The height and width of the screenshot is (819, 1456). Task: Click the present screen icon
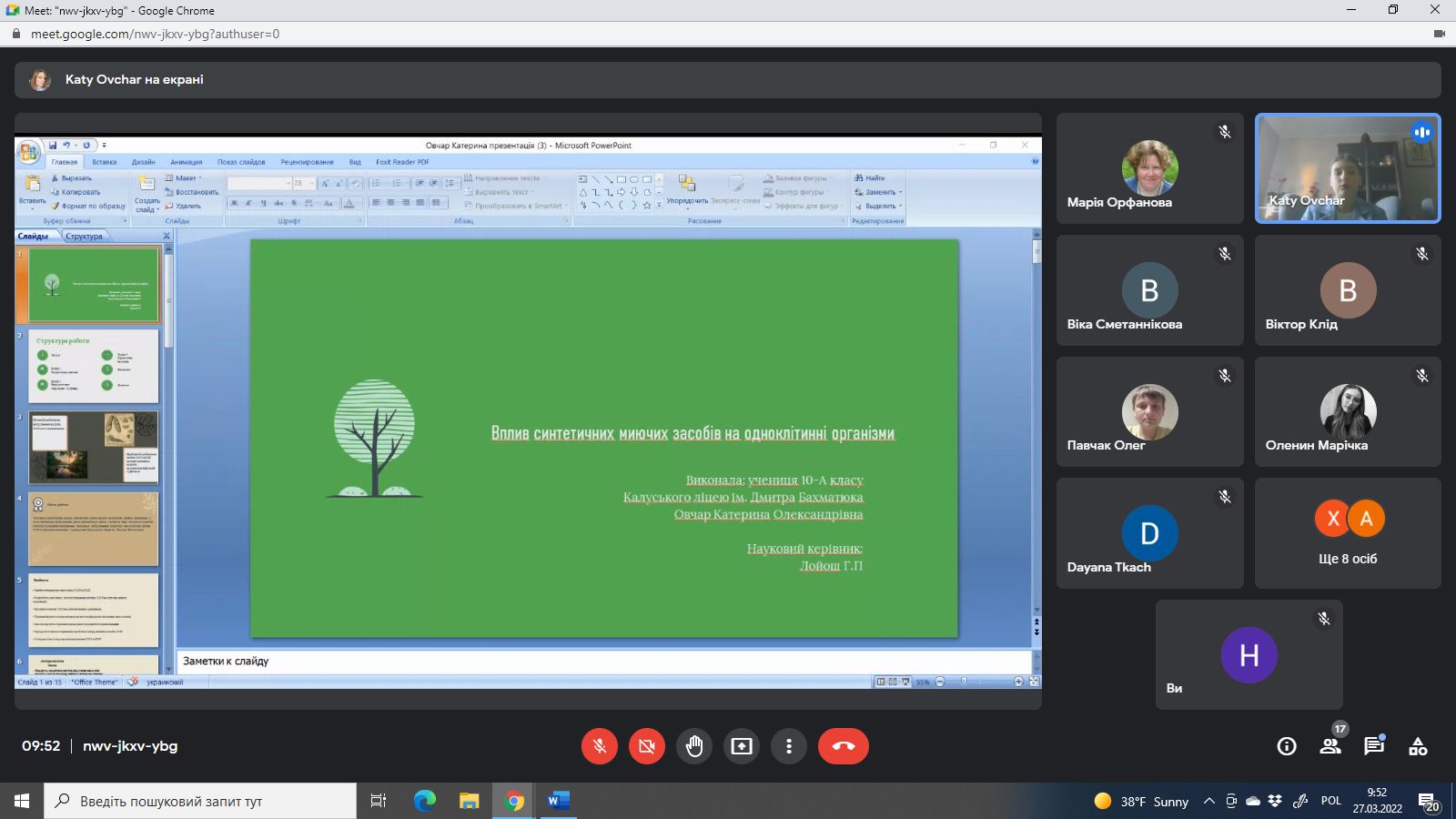pos(742,746)
